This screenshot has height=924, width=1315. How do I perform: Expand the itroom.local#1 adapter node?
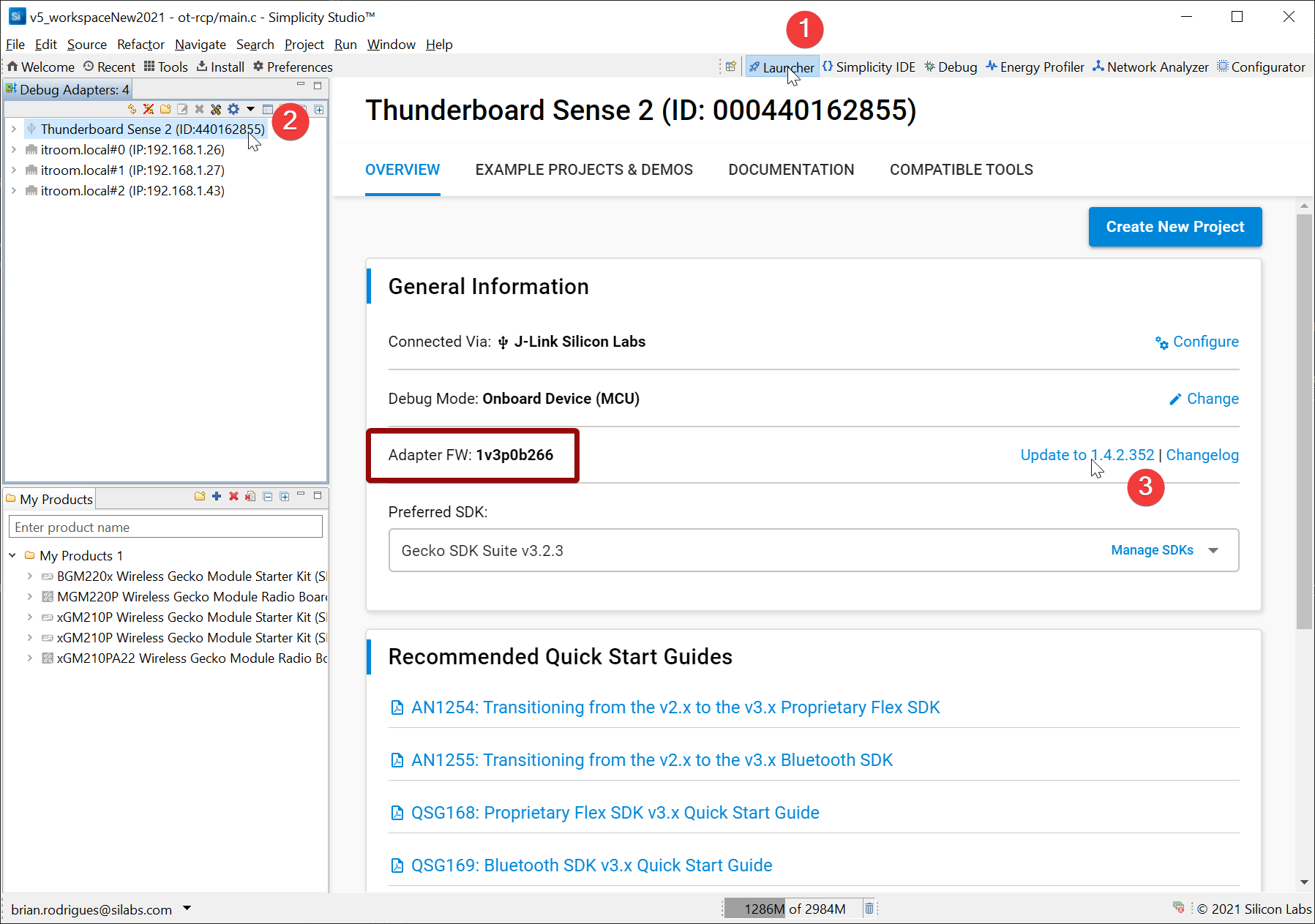pyautogui.click(x=14, y=170)
